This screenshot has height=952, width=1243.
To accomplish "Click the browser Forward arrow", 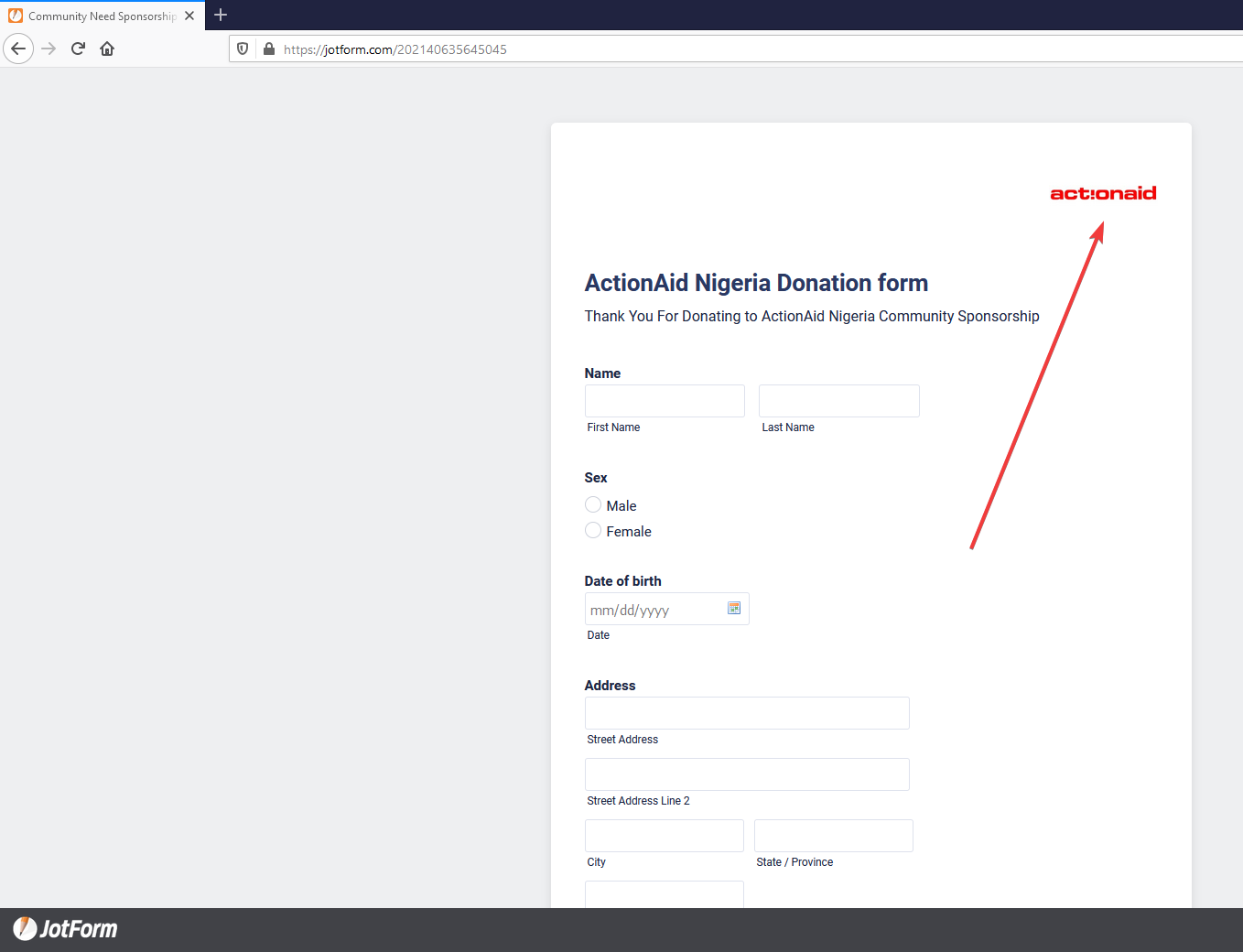I will pyautogui.click(x=48, y=49).
